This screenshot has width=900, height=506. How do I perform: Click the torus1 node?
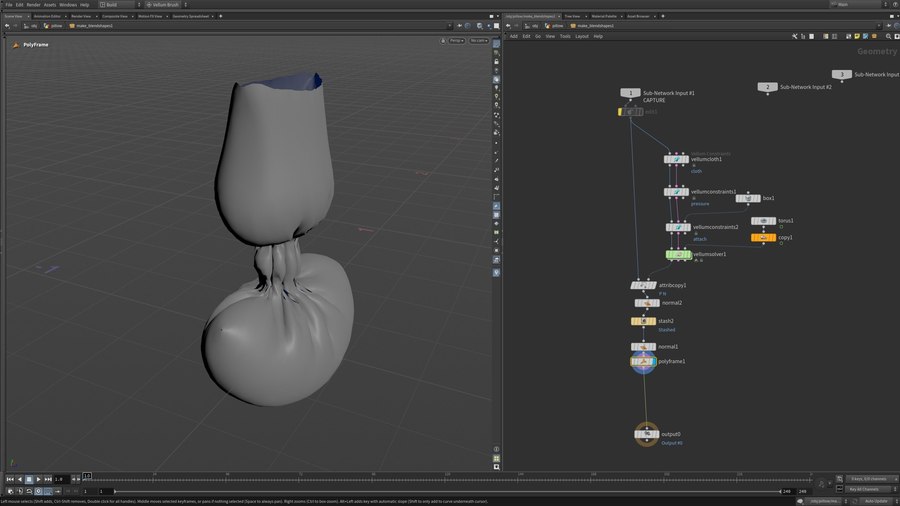tap(765, 220)
